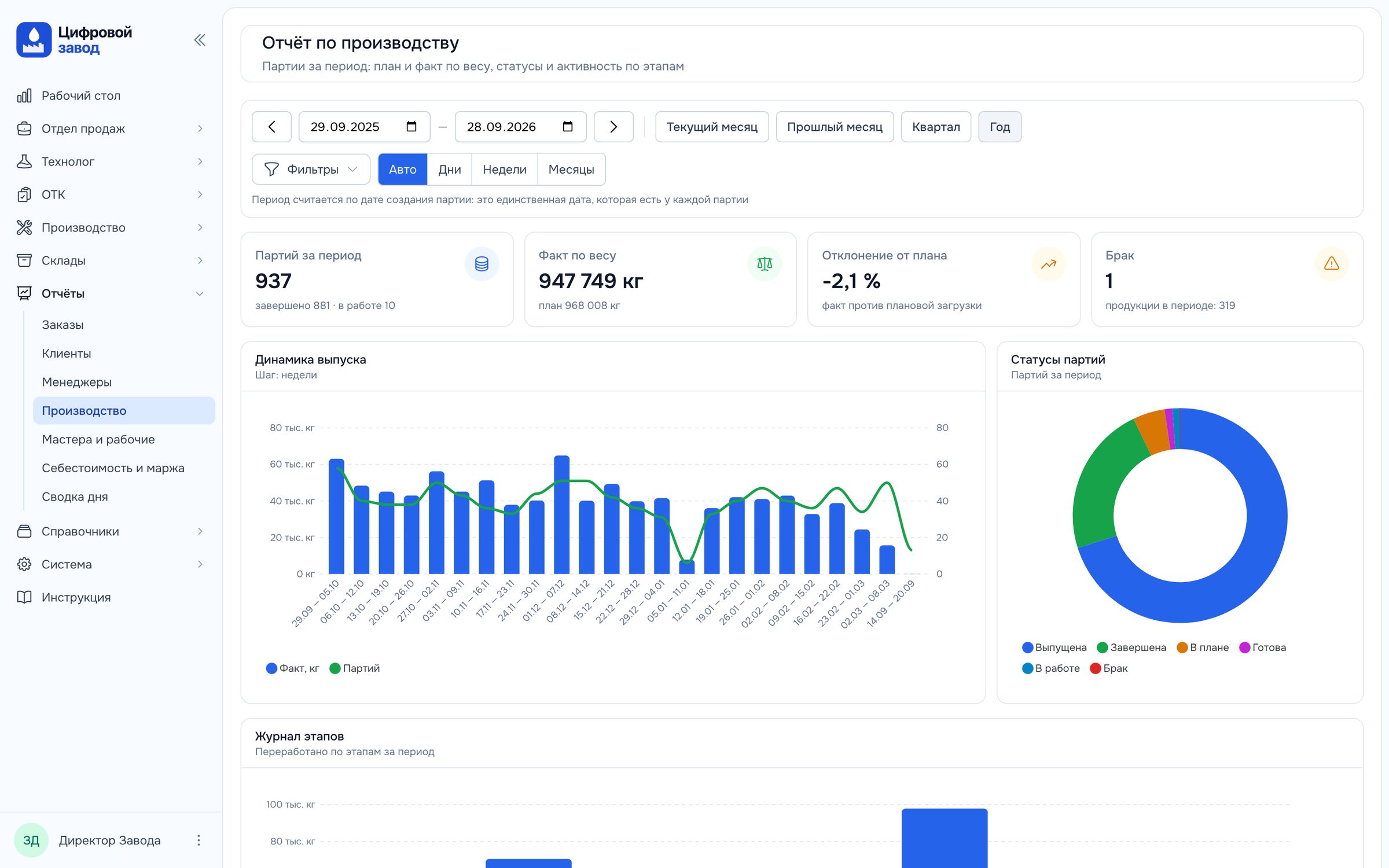This screenshot has width=1389, height=868.
Task: Click the scales icon on Факт по весу card
Action: click(x=765, y=264)
